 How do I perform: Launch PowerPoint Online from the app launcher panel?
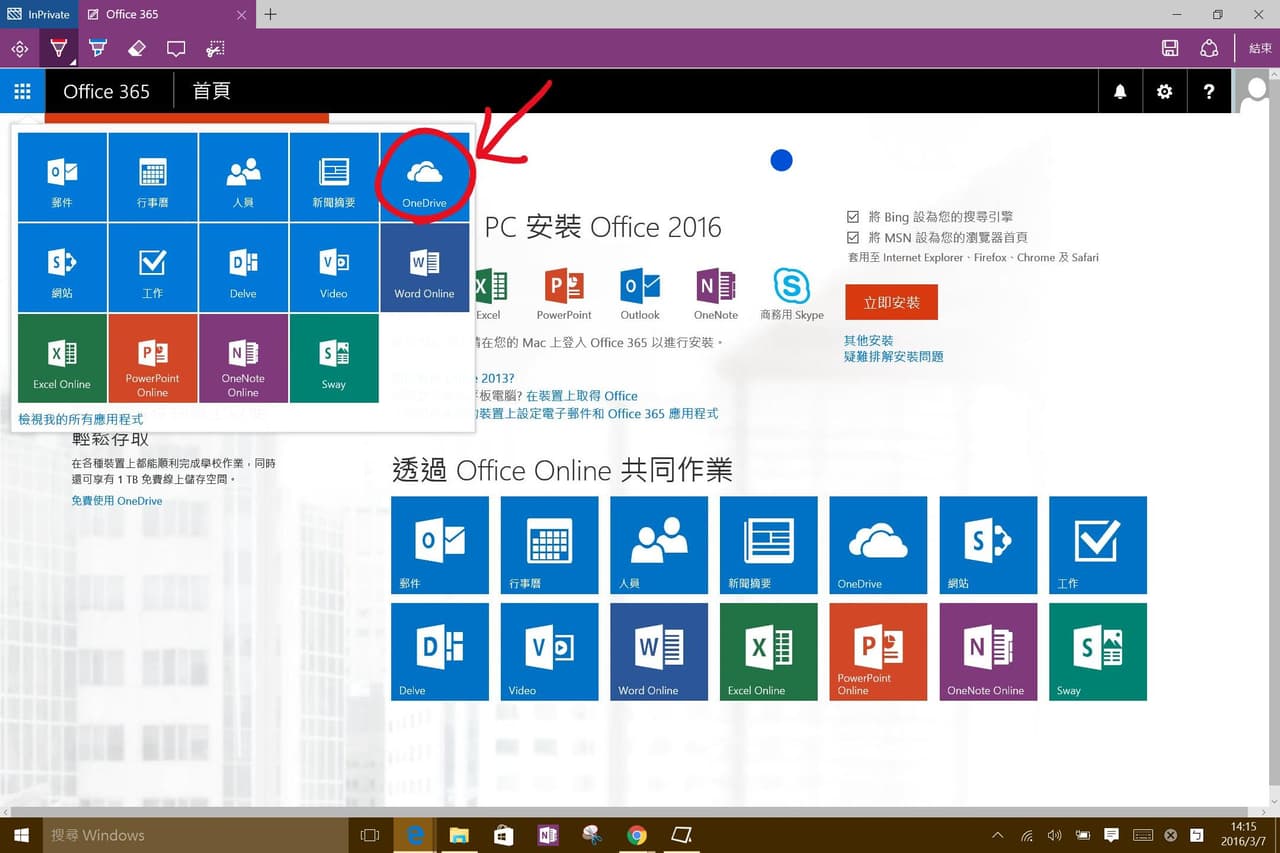click(x=153, y=358)
